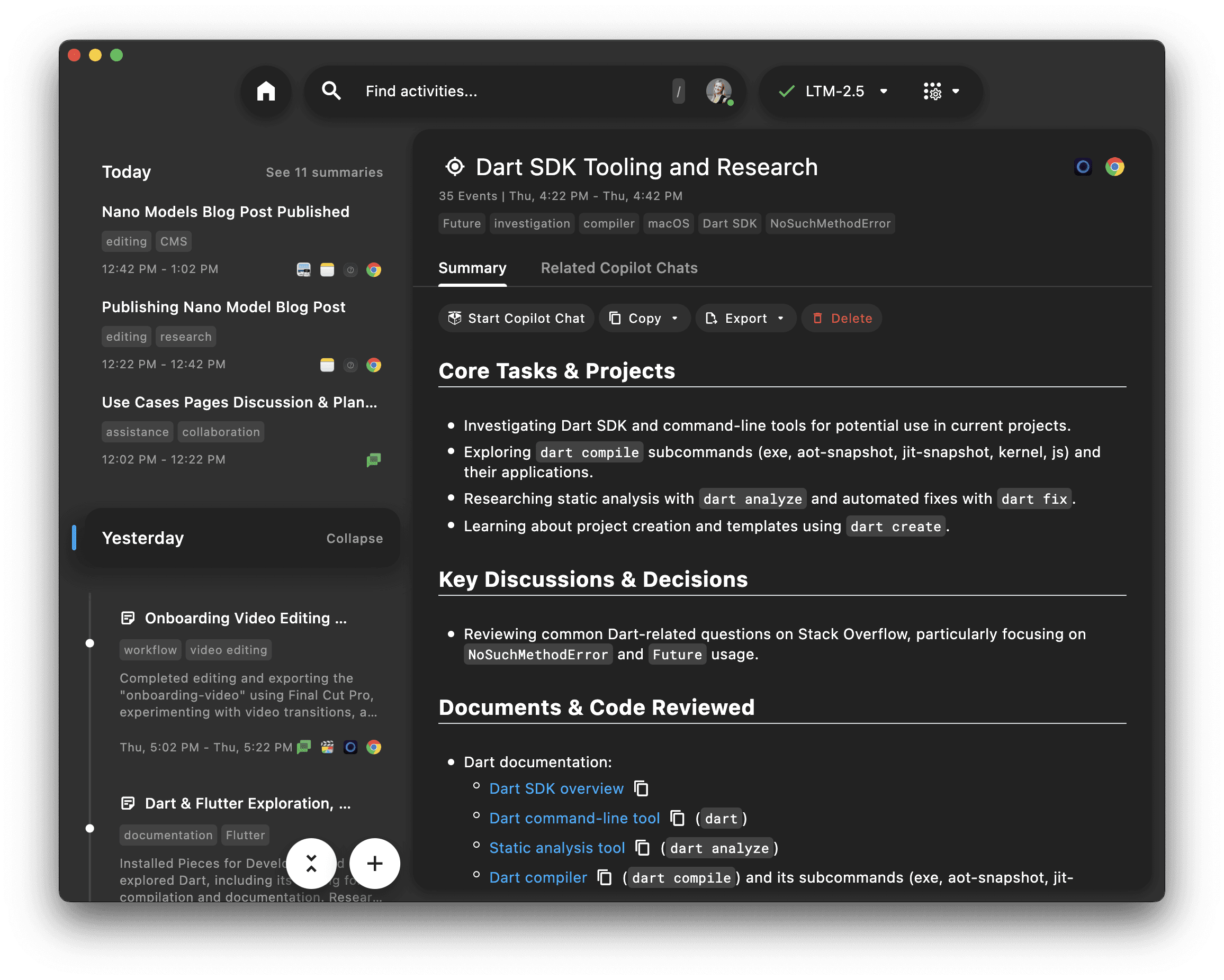
Task: Open the Chrome icon in summary header
Action: (1114, 167)
